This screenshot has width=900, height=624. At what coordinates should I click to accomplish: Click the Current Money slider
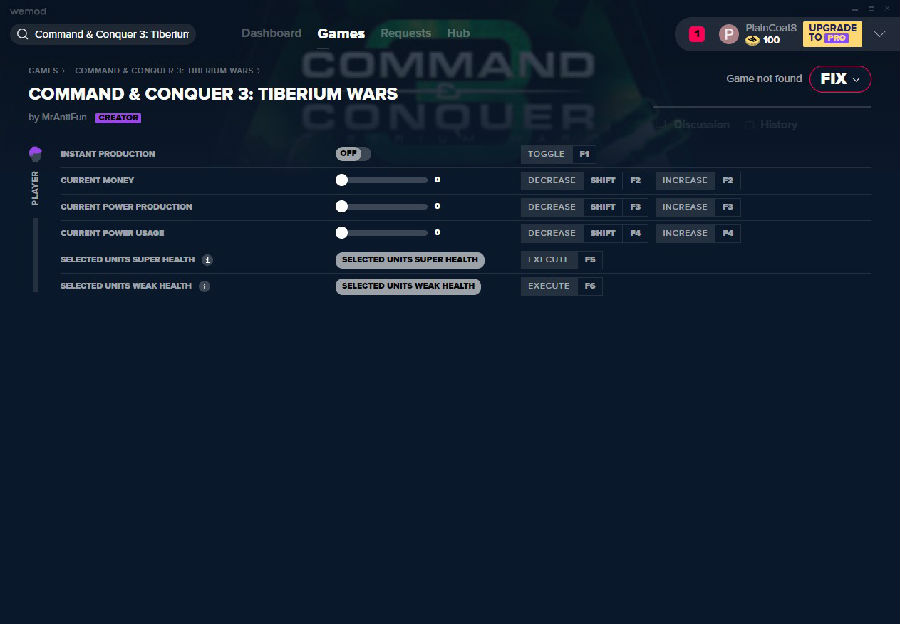coord(382,180)
